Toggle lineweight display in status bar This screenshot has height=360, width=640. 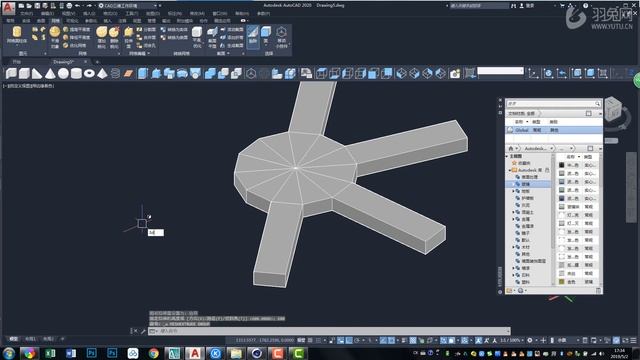pos(404,340)
